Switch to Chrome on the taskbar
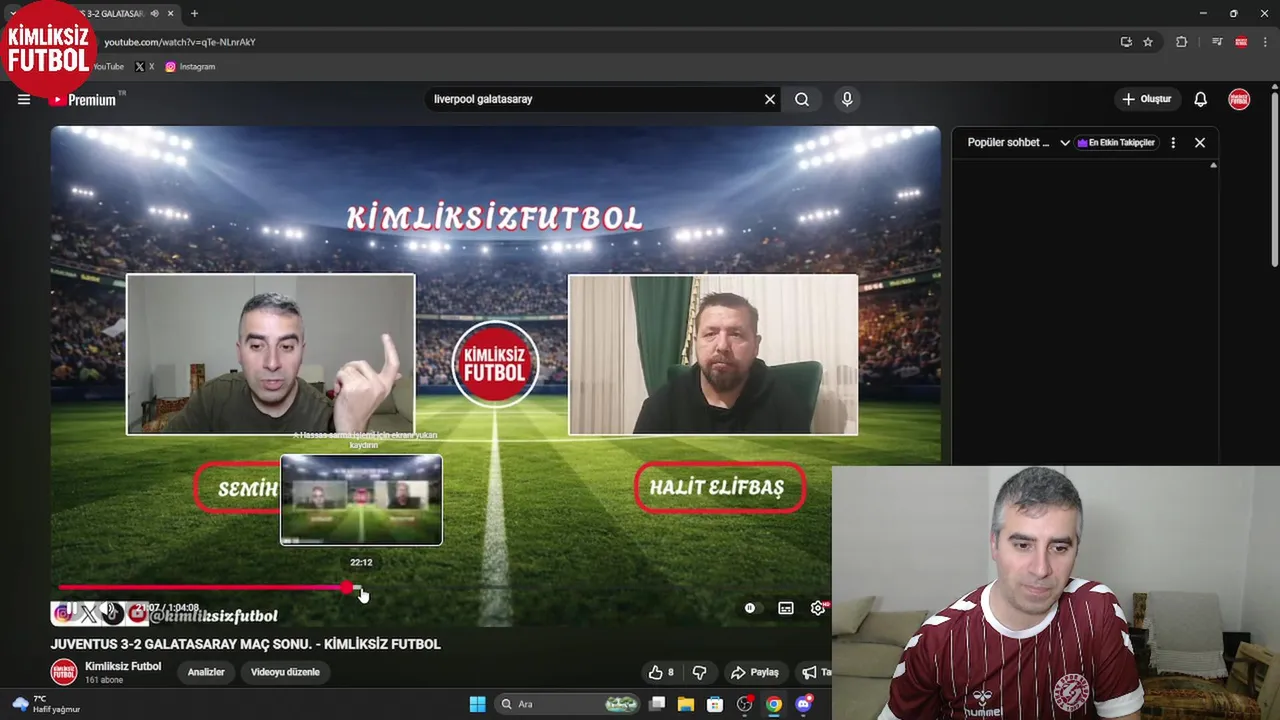 coord(774,704)
